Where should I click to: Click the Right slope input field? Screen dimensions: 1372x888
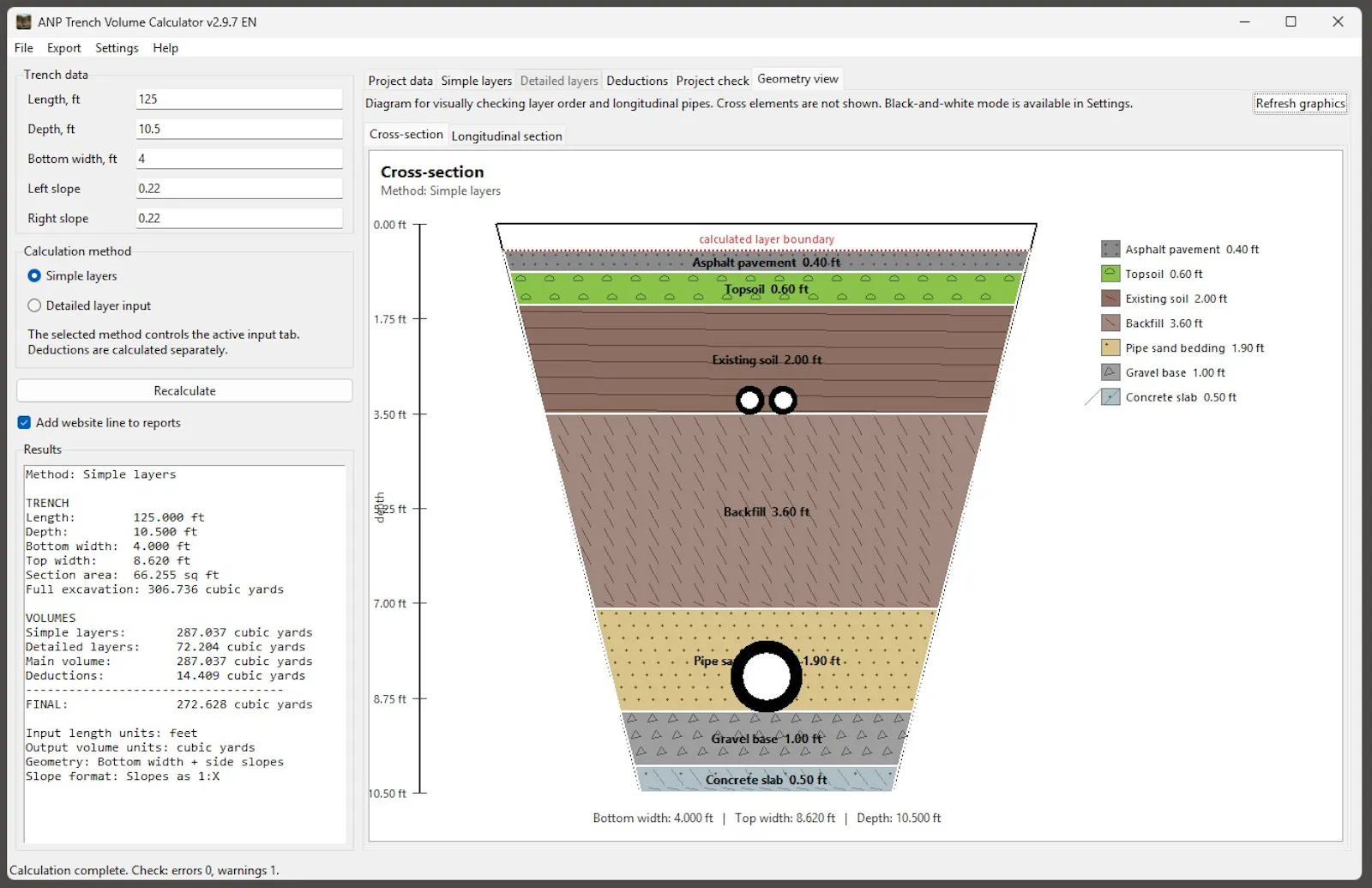coord(239,218)
